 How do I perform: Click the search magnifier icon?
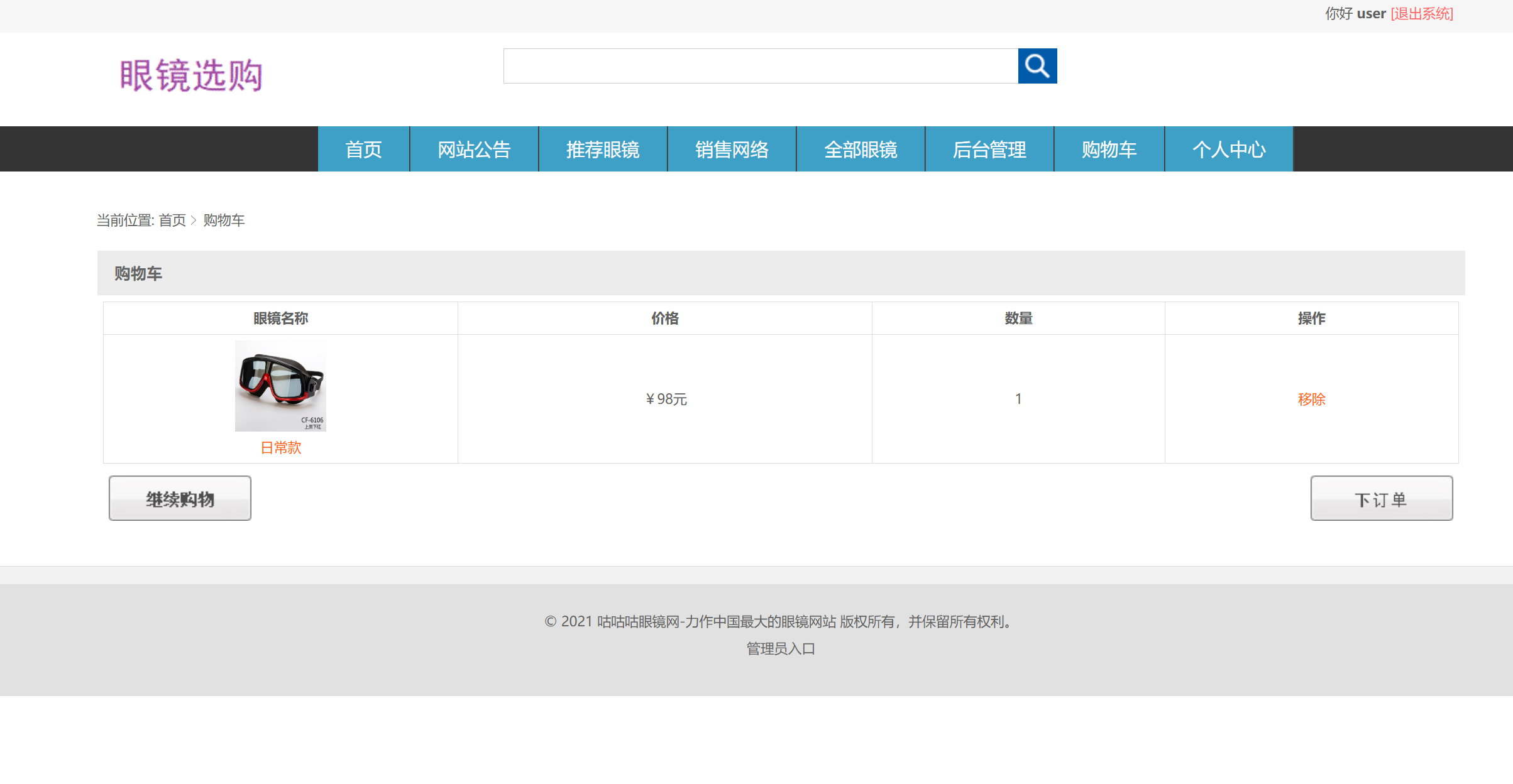(x=1037, y=65)
